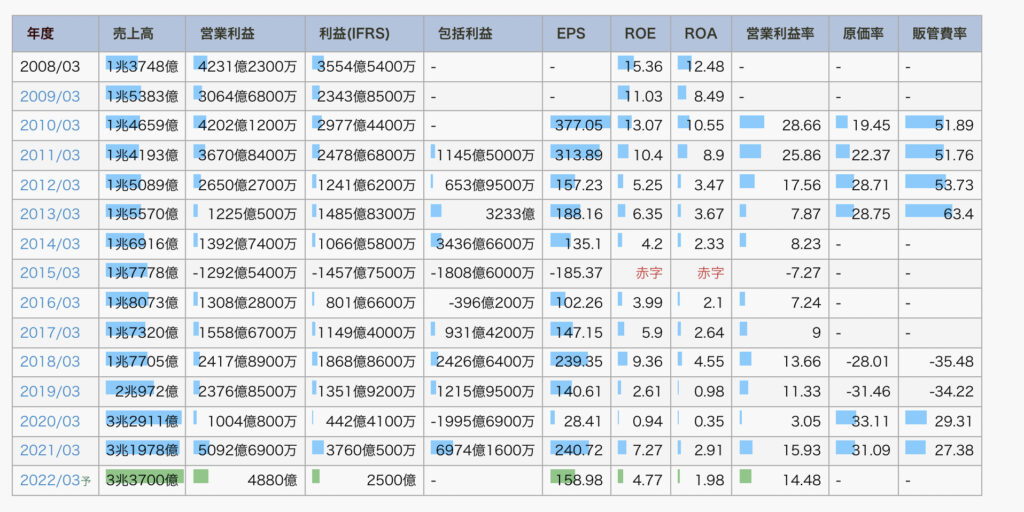Screen dimensions: 1024x512
Task: Open the 2021/03 fiscal year link
Action: click(50, 451)
